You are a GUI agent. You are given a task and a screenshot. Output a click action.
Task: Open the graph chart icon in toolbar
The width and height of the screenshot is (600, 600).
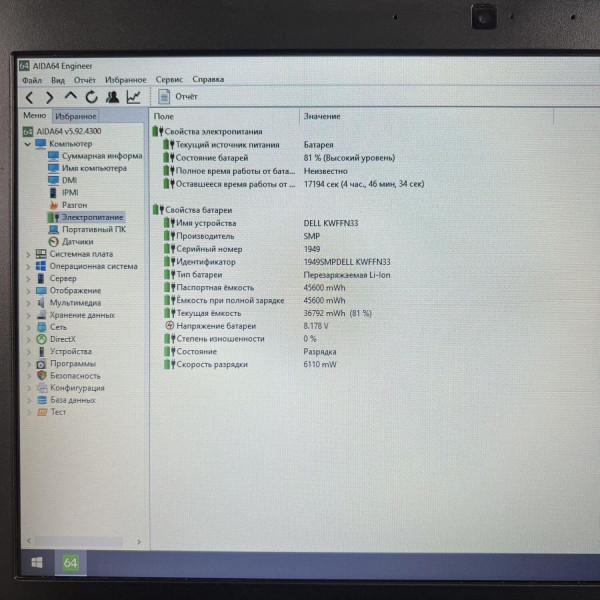coord(134,97)
